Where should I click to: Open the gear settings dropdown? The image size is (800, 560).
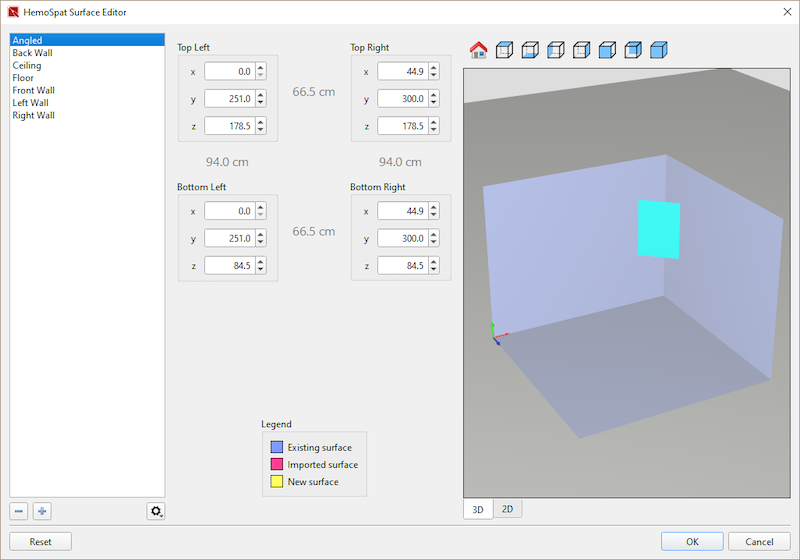click(156, 511)
